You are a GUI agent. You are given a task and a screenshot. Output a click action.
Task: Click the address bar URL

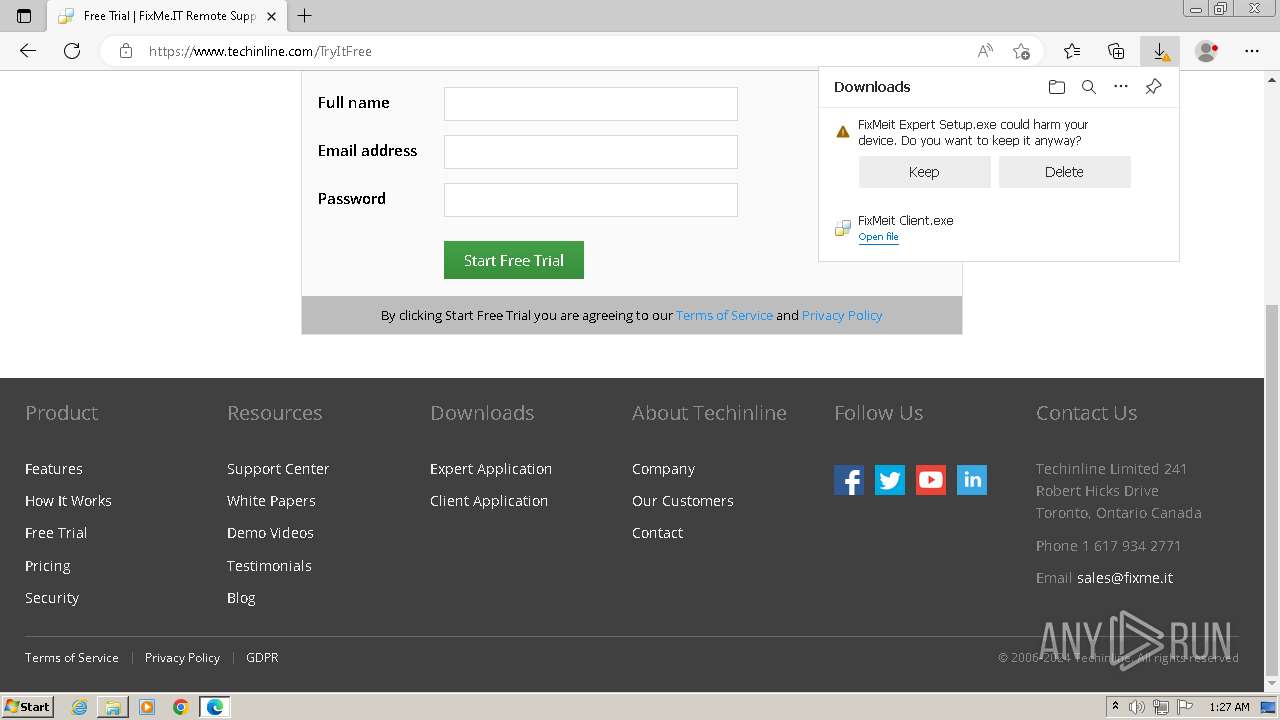tap(260, 51)
